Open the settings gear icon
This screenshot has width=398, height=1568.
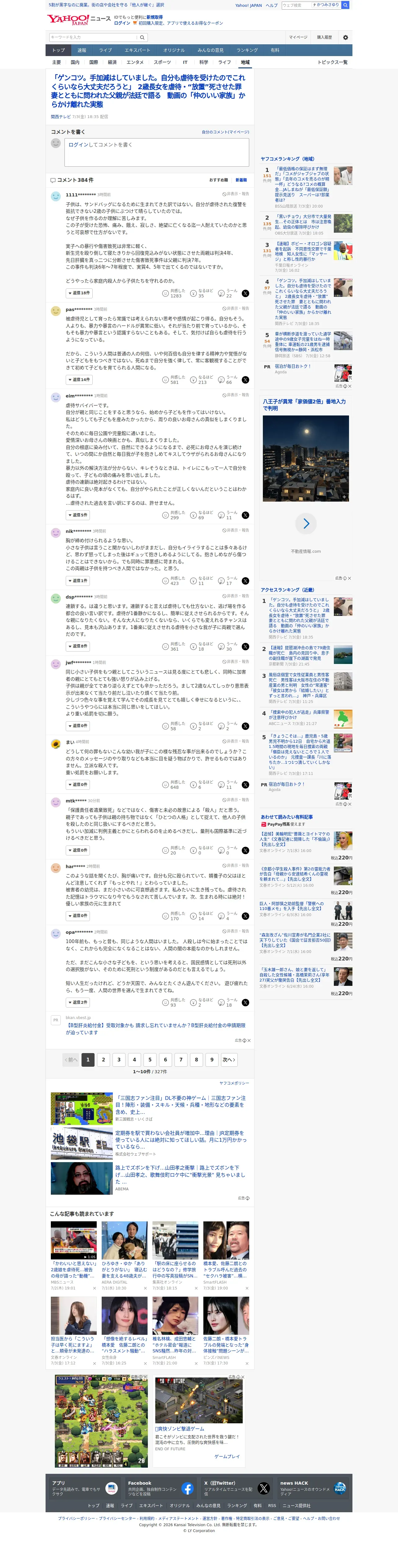click(345, 37)
